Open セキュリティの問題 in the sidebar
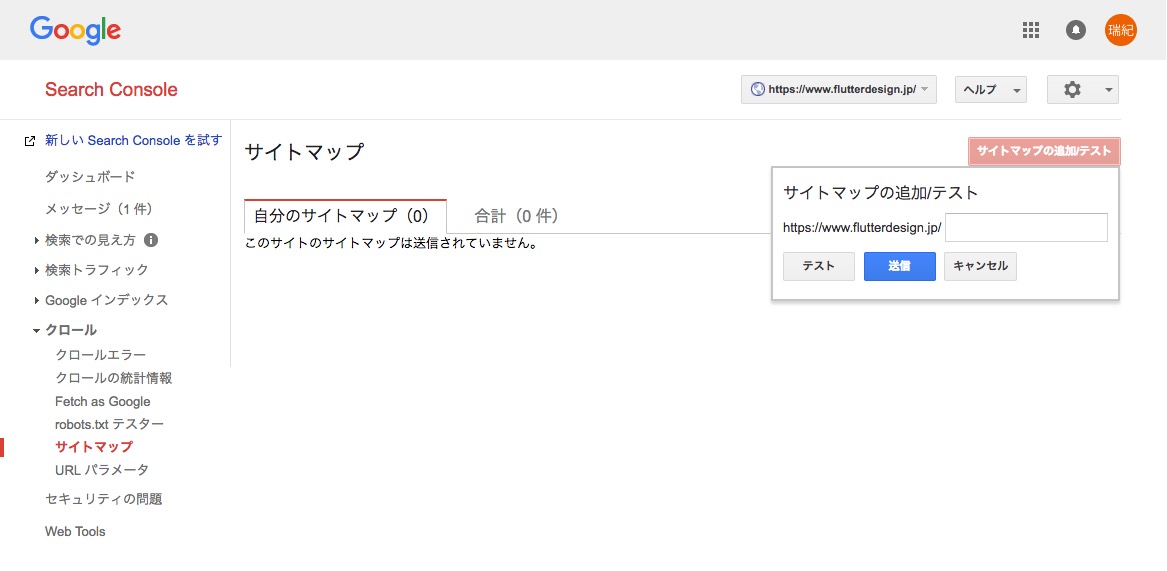 [103, 500]
